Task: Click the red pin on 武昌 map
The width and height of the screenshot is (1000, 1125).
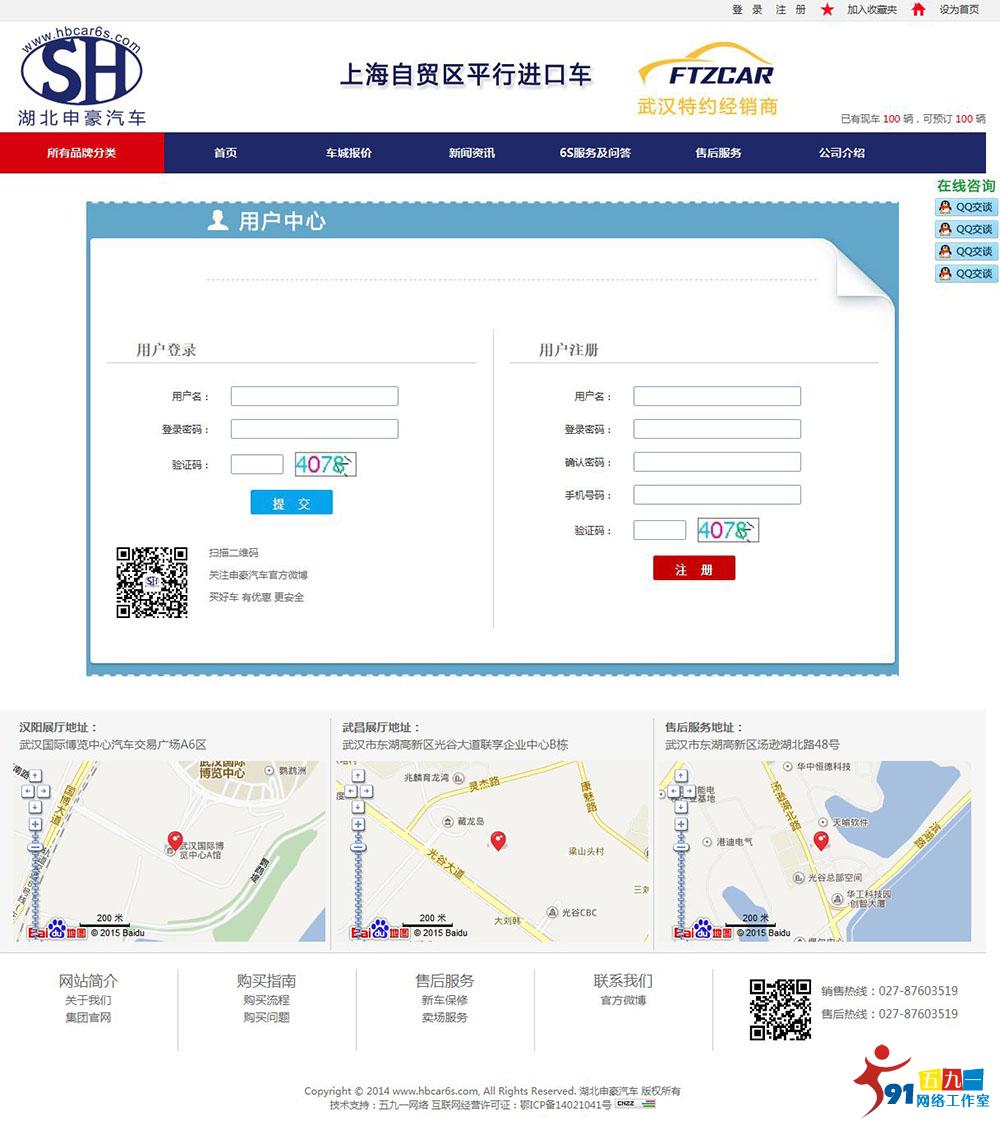Action: 498,840
